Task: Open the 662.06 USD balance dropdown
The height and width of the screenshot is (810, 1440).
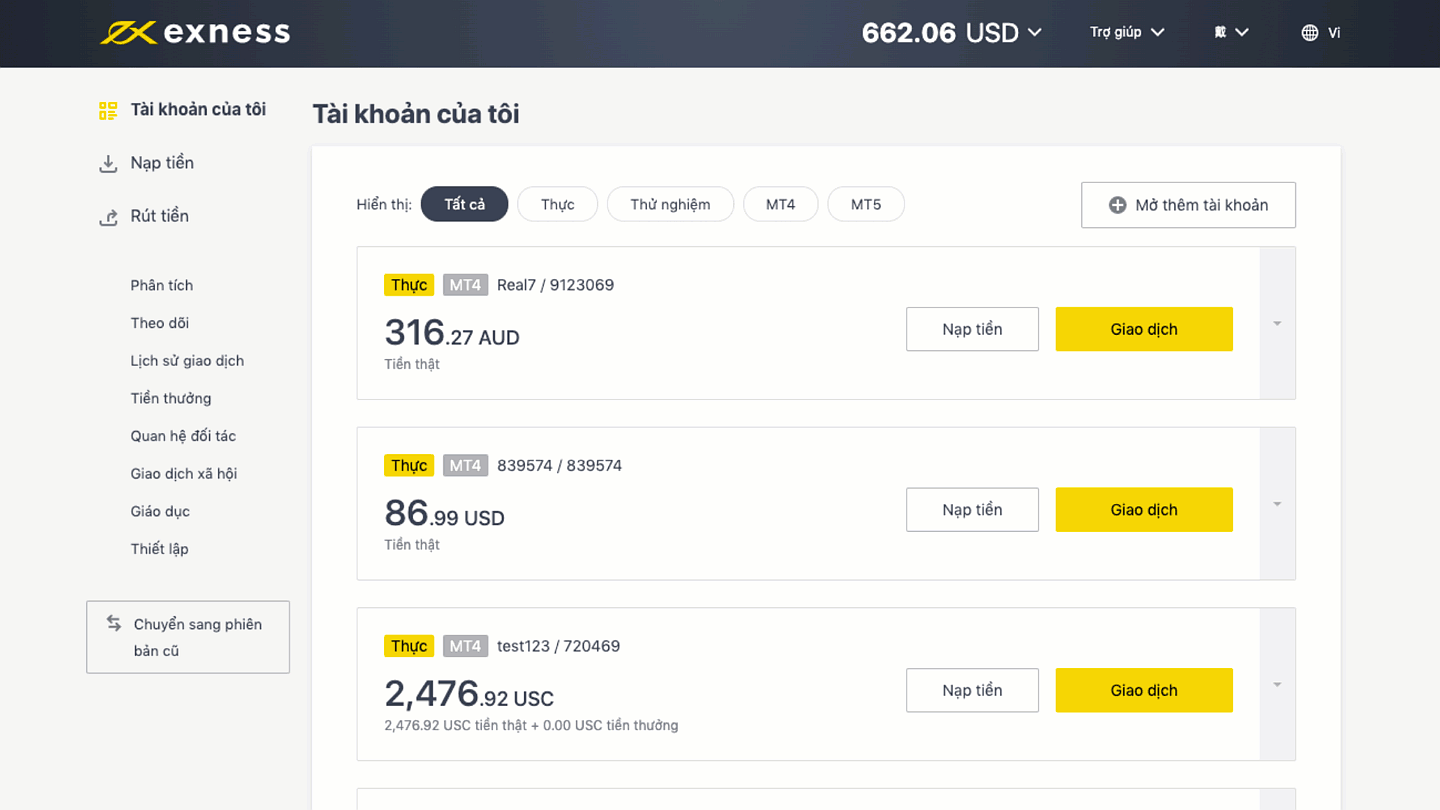Action: 952,33
